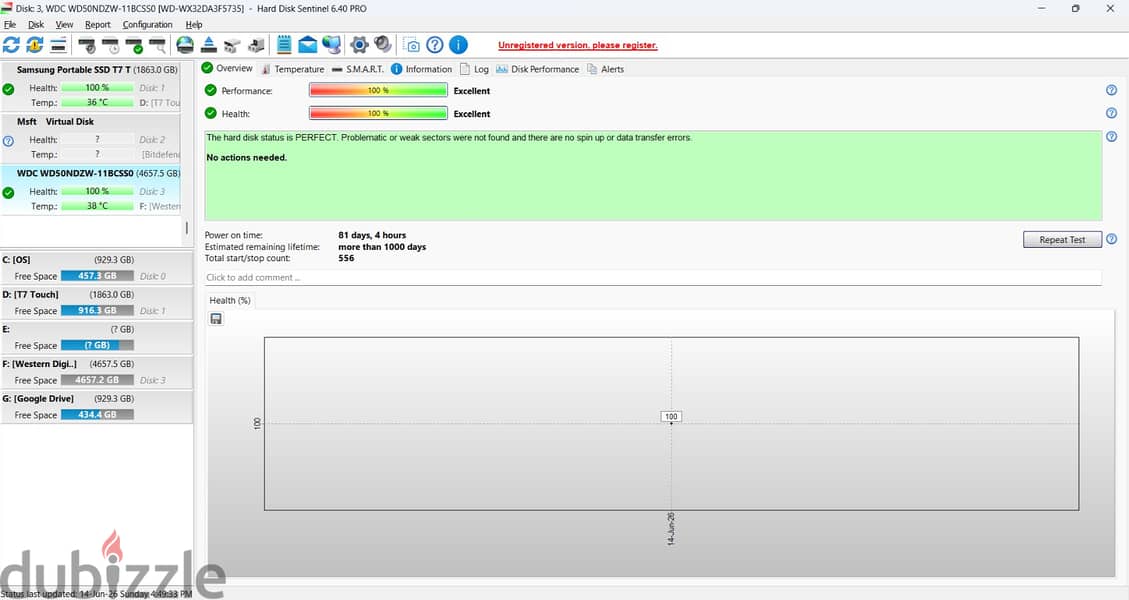Select the C: [OS] partition
The image size is (1129, 600).
tap(96, 268)
